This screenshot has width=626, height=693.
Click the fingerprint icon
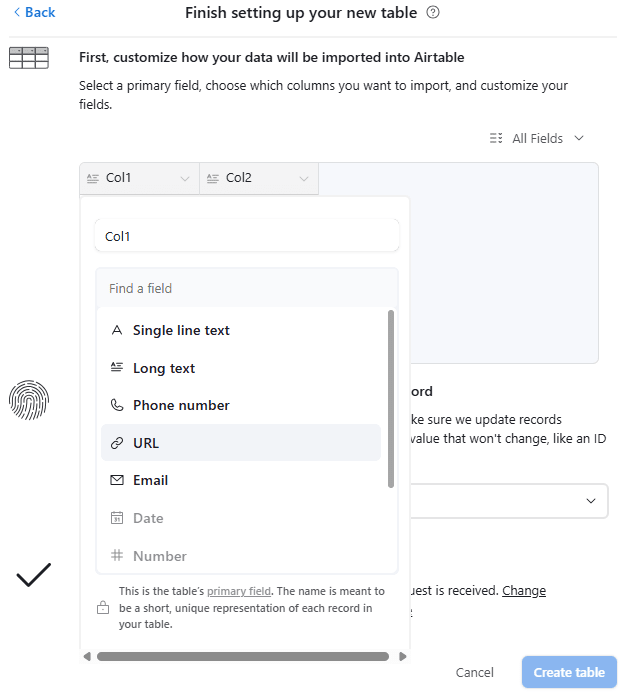tap(29, 400)
